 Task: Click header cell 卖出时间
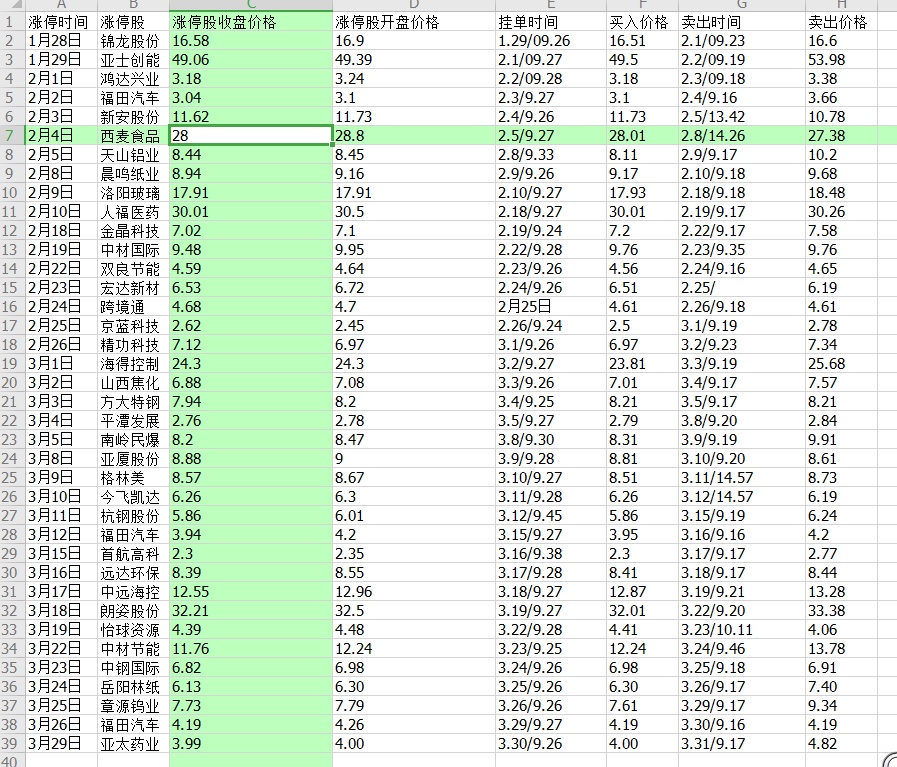pos(742,22)
